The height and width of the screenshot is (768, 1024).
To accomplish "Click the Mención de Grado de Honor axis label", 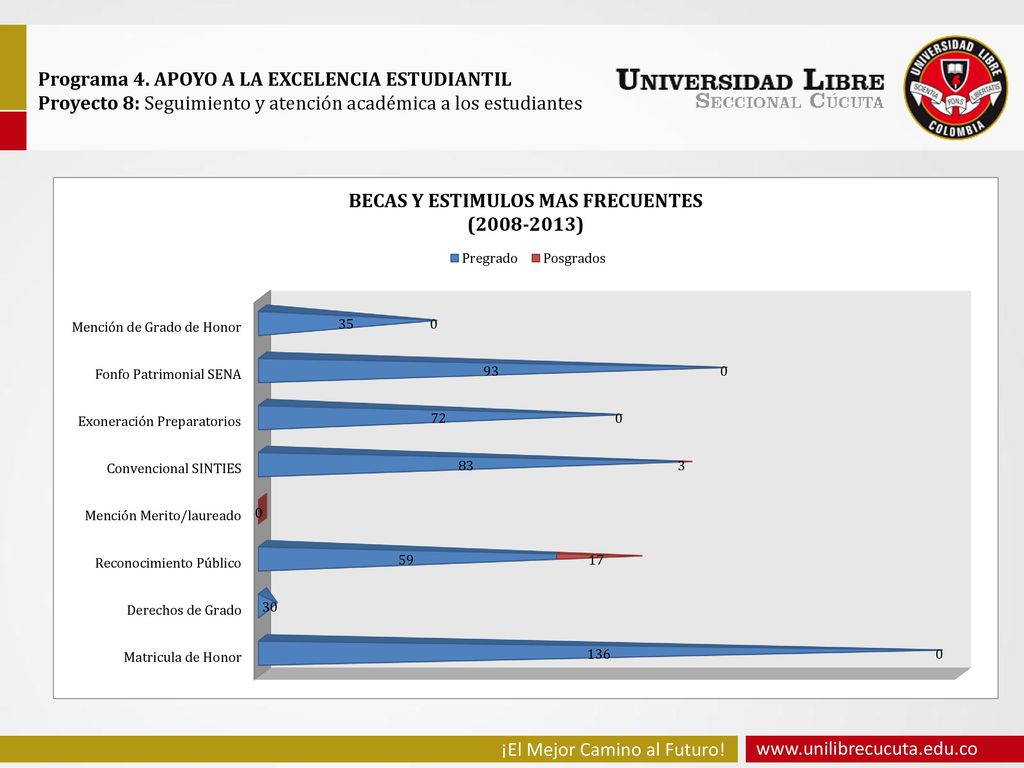I will (157, 327).
